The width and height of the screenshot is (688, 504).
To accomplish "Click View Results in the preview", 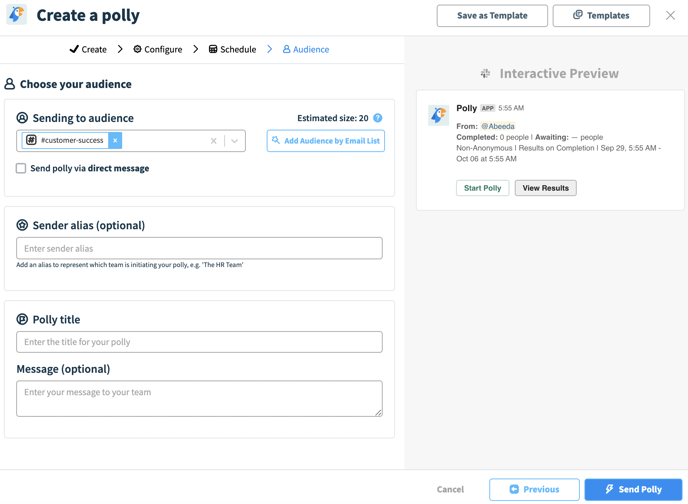I will click(x=545, y=188).
